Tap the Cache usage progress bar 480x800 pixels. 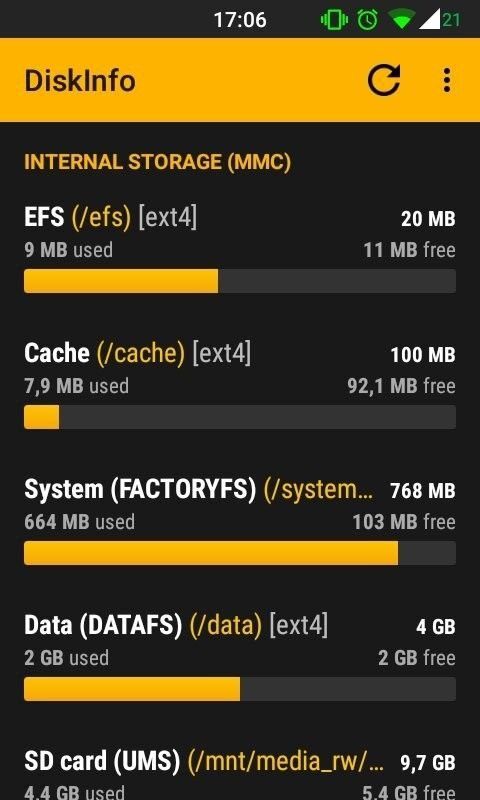tap(240, 417)
